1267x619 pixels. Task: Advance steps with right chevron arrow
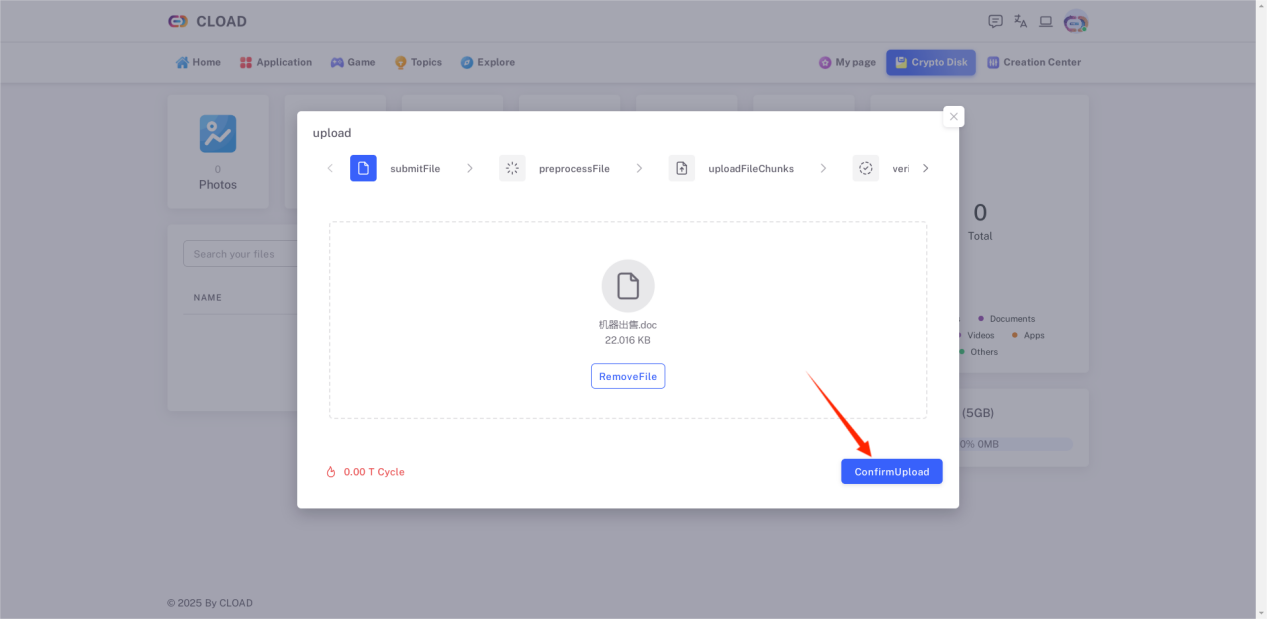(925, 168)
